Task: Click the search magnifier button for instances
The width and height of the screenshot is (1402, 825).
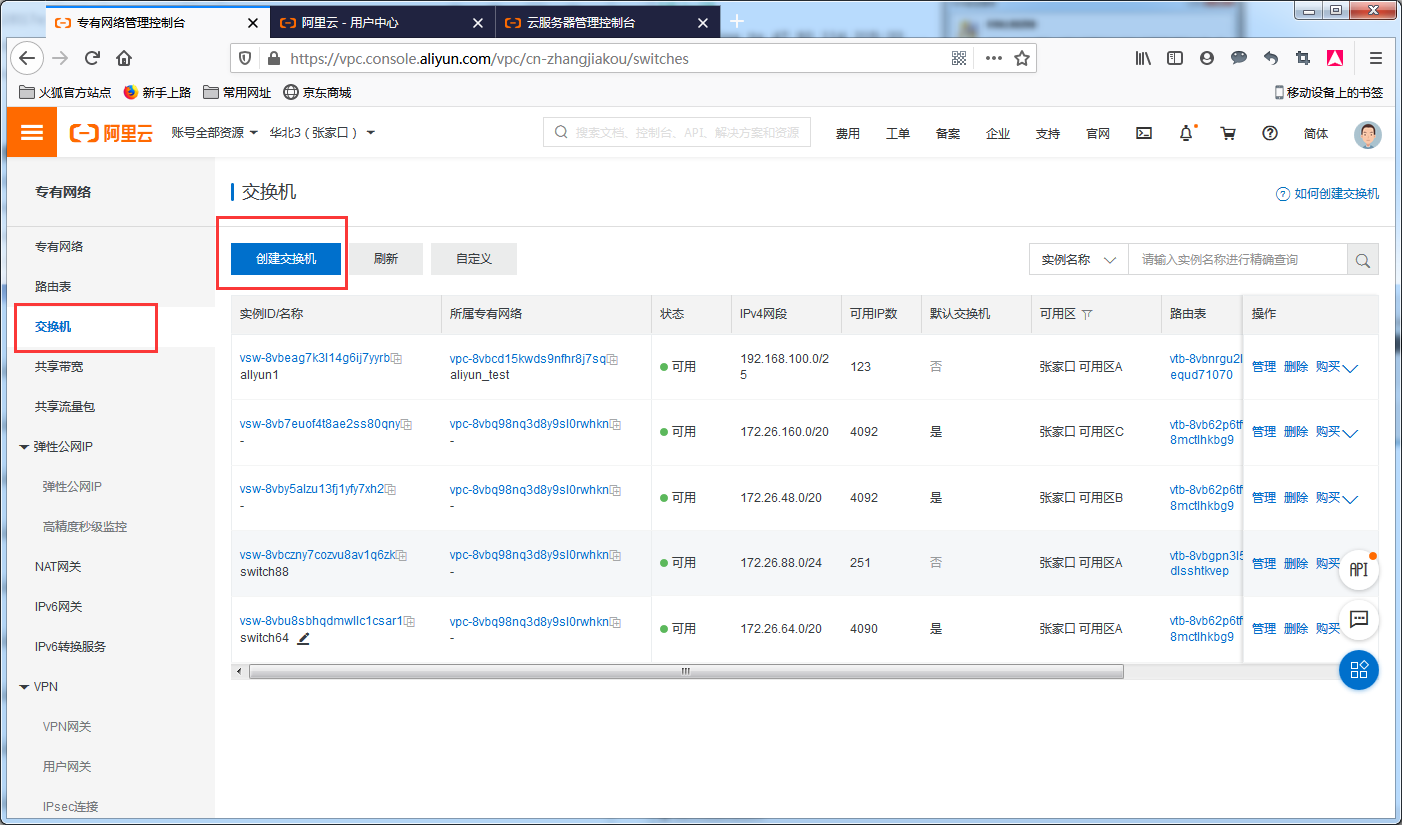Action: tap(1362, 260)
